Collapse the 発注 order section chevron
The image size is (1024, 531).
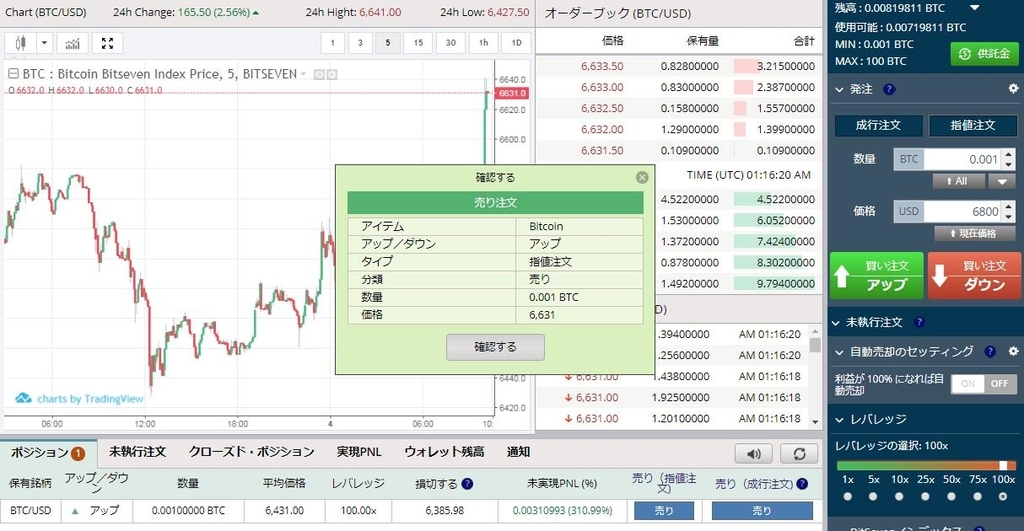point(839,89)
